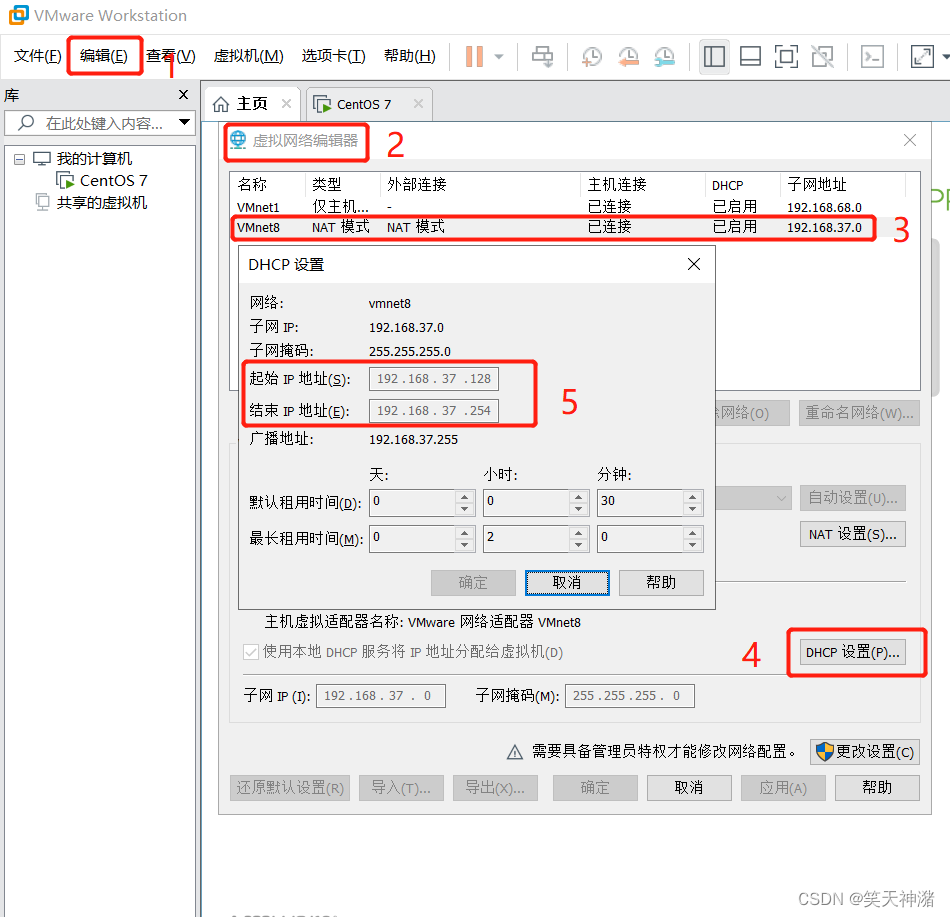Click 帮助 in the network editor

(877, 788)
